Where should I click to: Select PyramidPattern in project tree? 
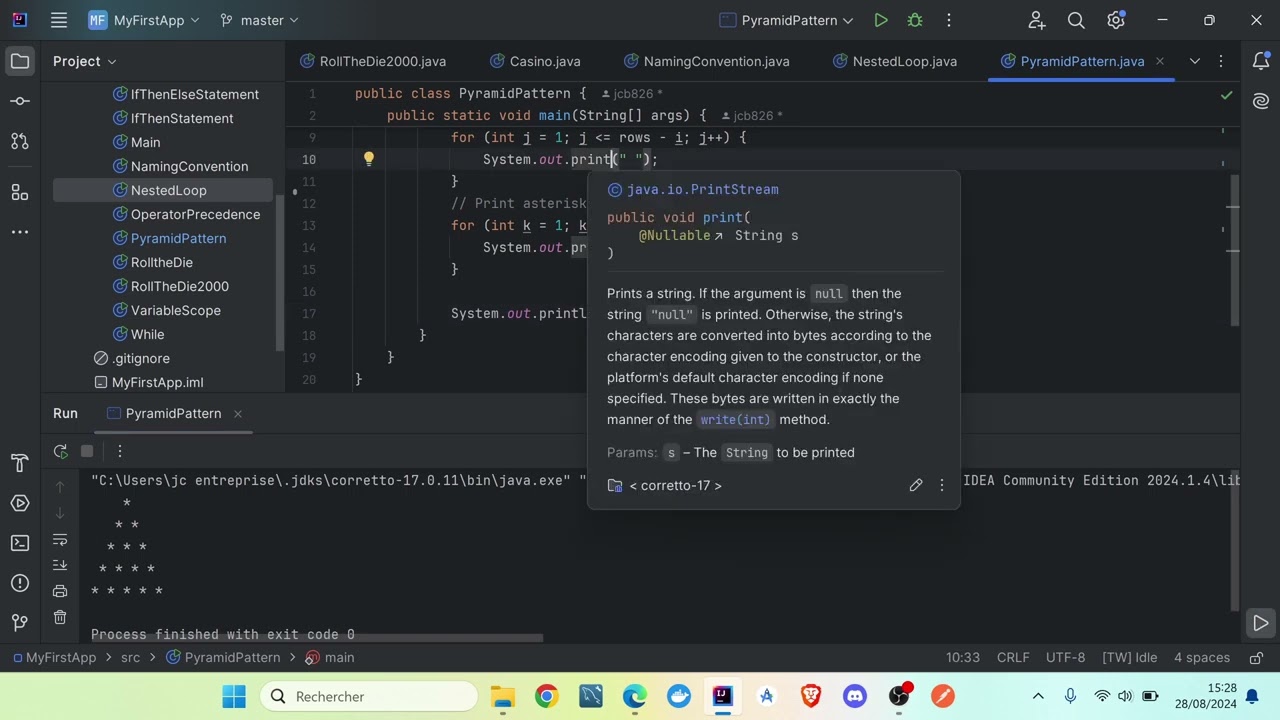coord(178,238)
